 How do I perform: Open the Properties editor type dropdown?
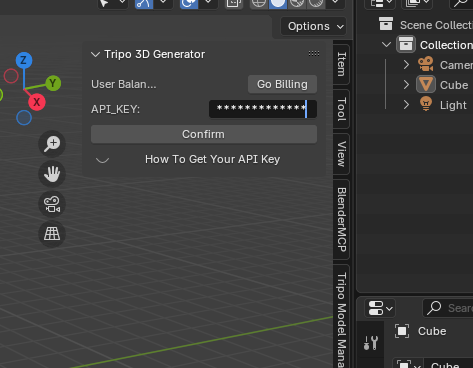380,308
